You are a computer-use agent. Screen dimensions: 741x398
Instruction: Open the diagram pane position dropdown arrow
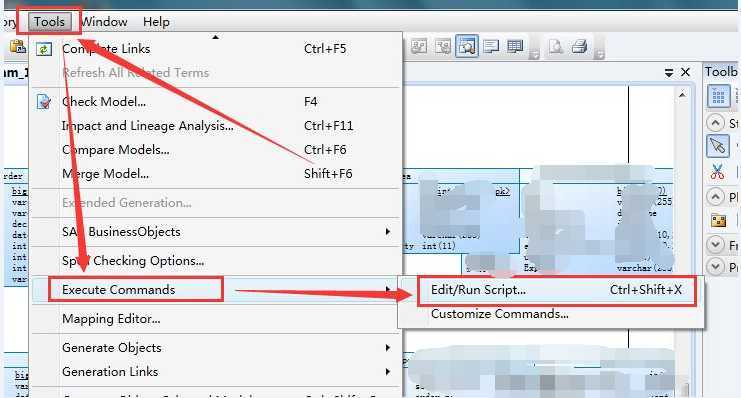click(669, 73)
